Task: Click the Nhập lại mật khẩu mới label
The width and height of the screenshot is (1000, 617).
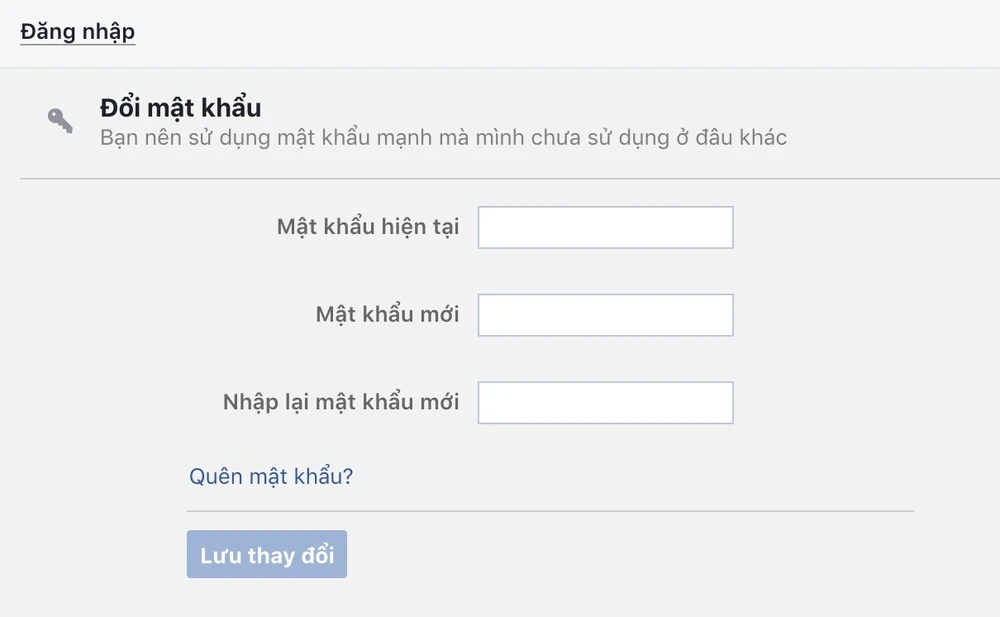Action: pyautogui.click(x=341, y=402)
